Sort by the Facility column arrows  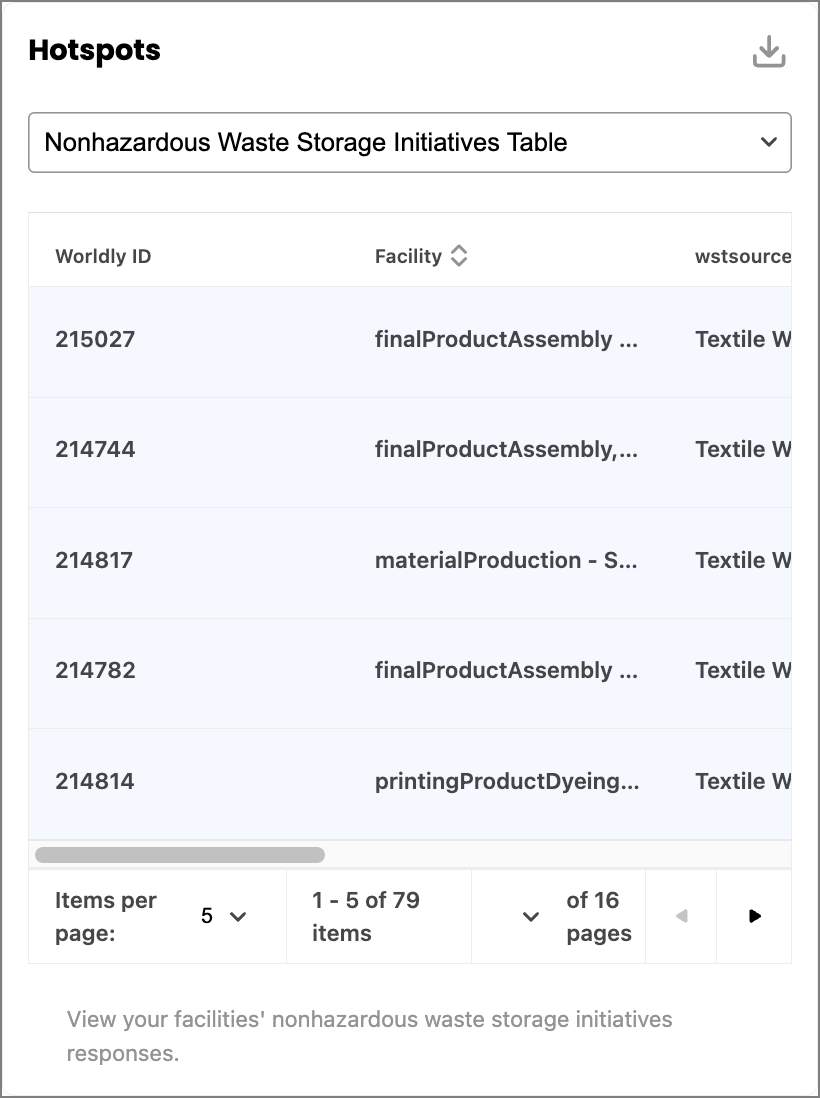click(459, 256)
